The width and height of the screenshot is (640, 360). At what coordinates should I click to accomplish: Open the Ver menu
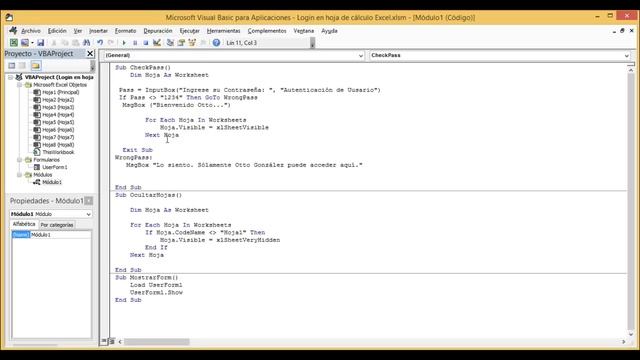point(78,31)
